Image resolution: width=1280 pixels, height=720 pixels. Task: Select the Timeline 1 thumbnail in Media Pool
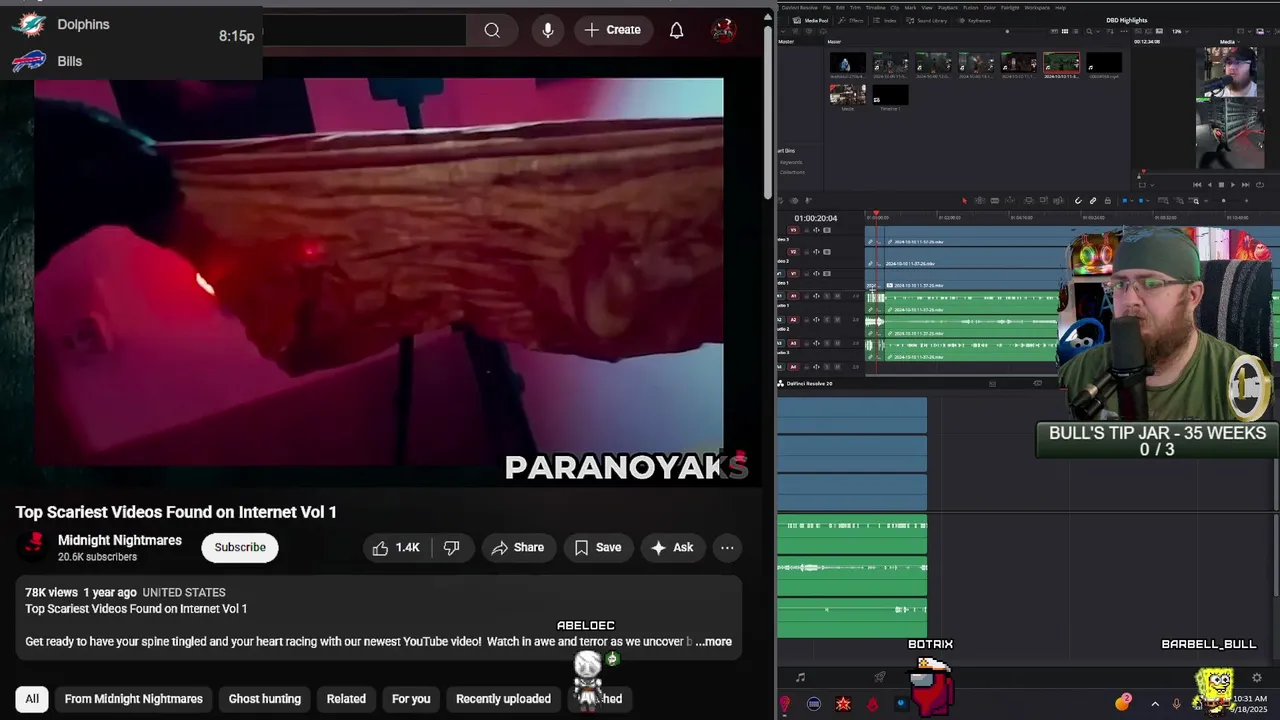[x=889, y=95]
